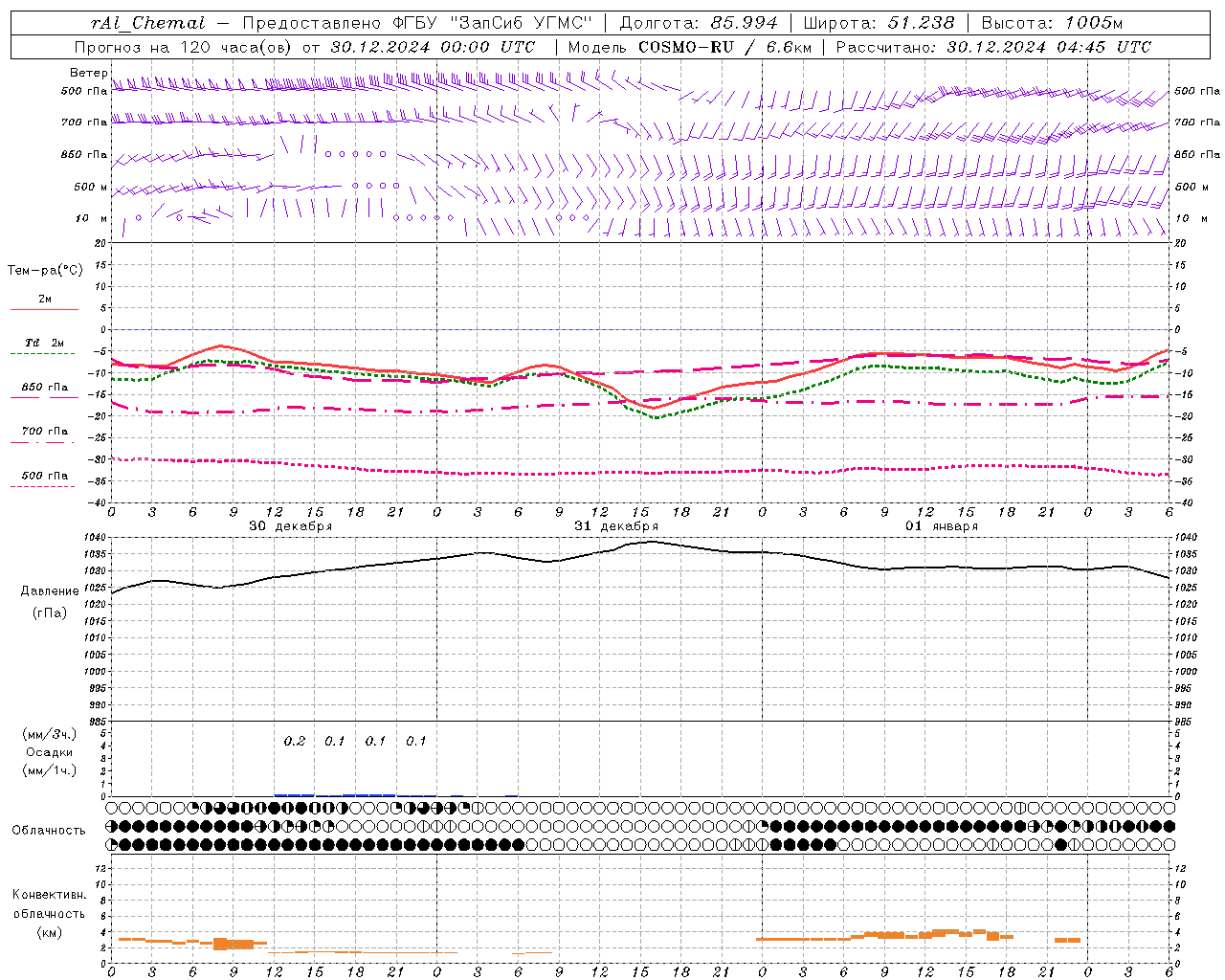Select the (мм/3ч.) precipitation unit label
The image size is (1225, 980).
point(50,735)
